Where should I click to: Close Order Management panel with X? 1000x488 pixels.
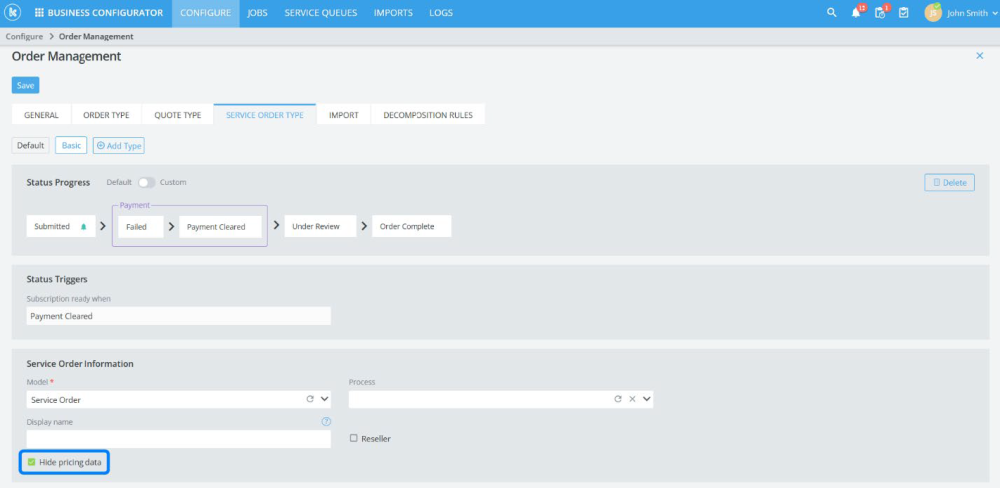pos(980,56)
